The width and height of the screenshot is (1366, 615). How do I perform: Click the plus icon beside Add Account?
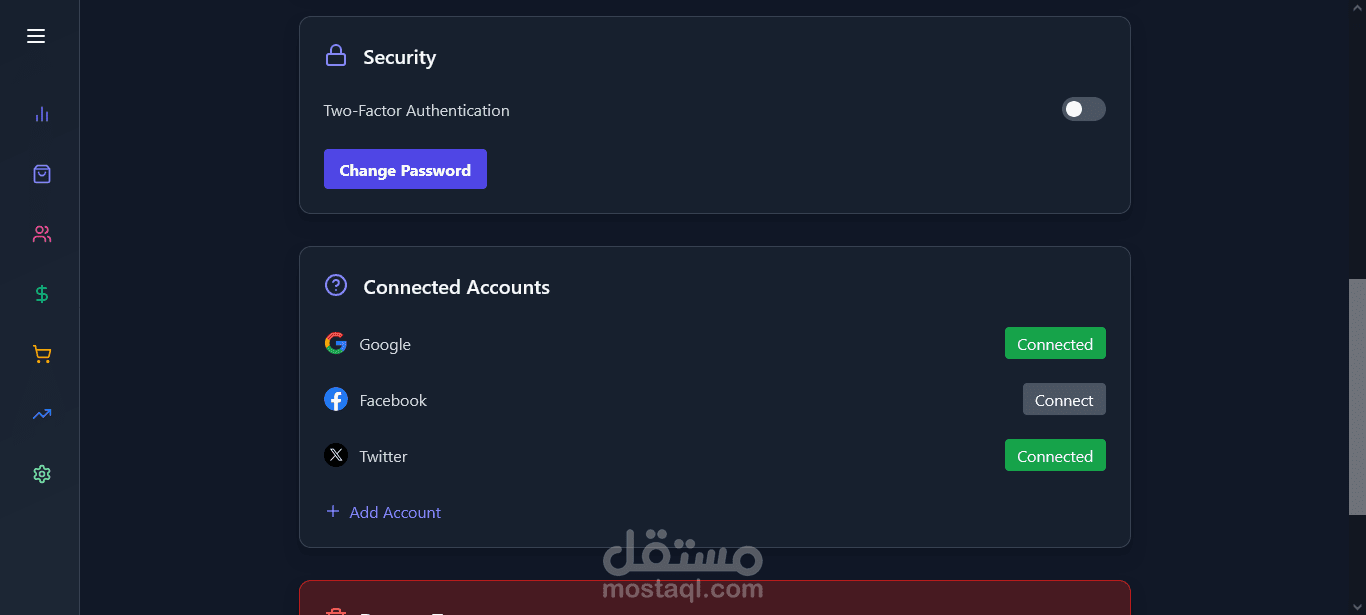point(333,511)
